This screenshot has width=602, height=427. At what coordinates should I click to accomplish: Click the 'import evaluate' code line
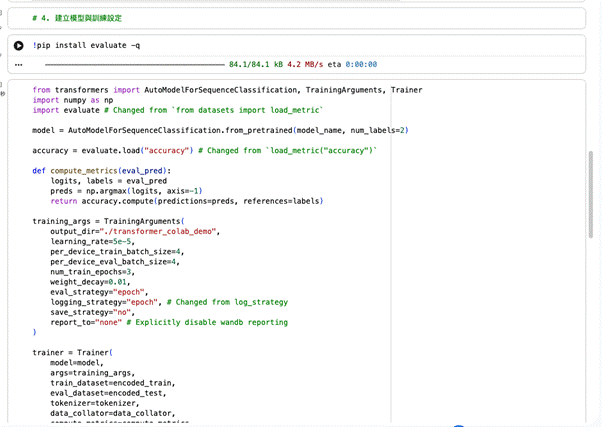70,110
